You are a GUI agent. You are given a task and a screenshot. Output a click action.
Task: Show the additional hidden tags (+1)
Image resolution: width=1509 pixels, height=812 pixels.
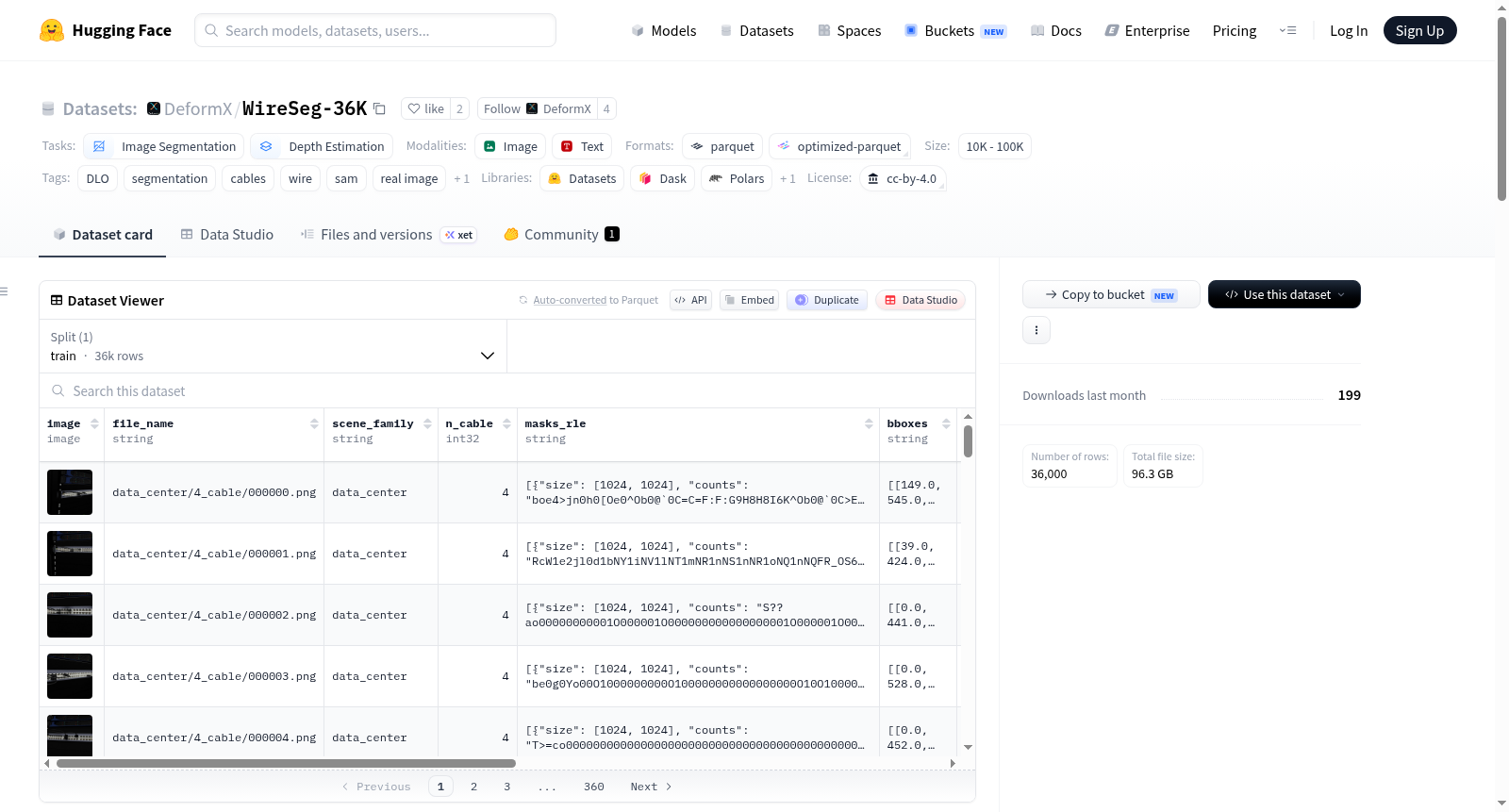pyautogui.click(x=461, y=179)
